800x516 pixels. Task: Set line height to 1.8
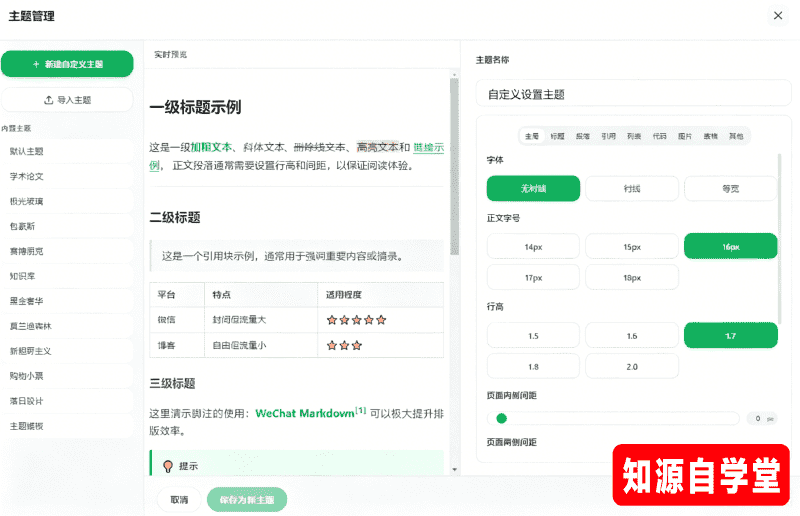click(x=533, y=367)
